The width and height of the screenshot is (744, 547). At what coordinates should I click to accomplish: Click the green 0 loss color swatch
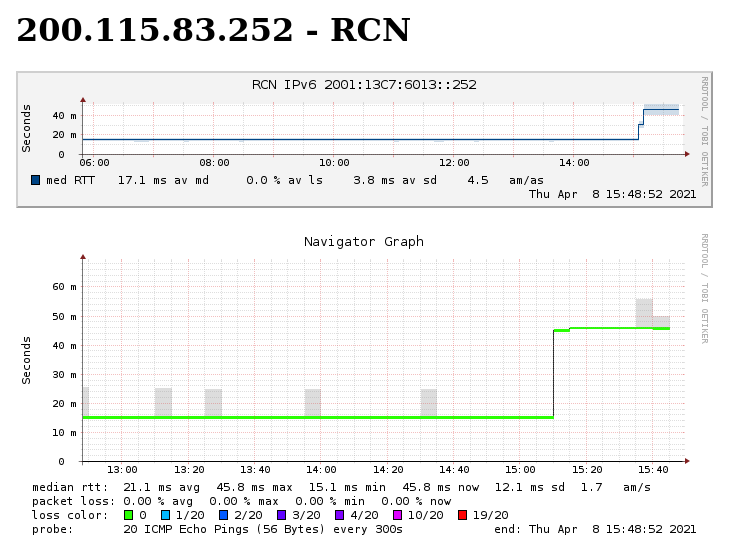[x=128, y=515]
